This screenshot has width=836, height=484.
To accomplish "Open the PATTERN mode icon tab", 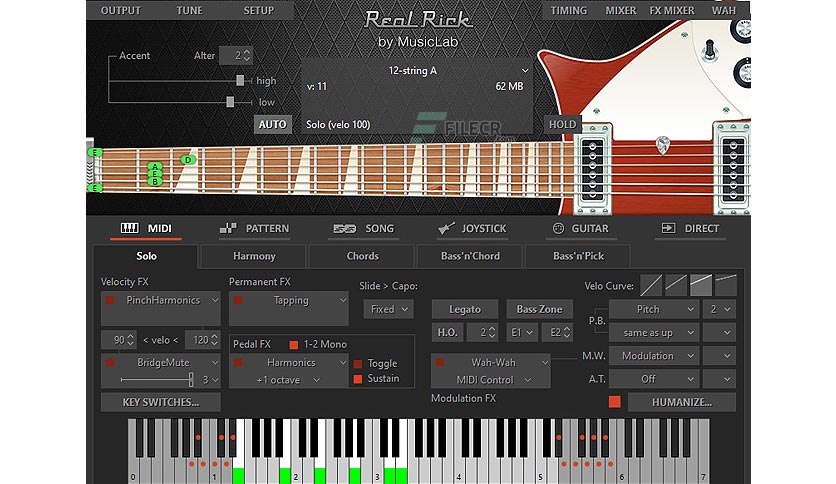I will [254, 229].
